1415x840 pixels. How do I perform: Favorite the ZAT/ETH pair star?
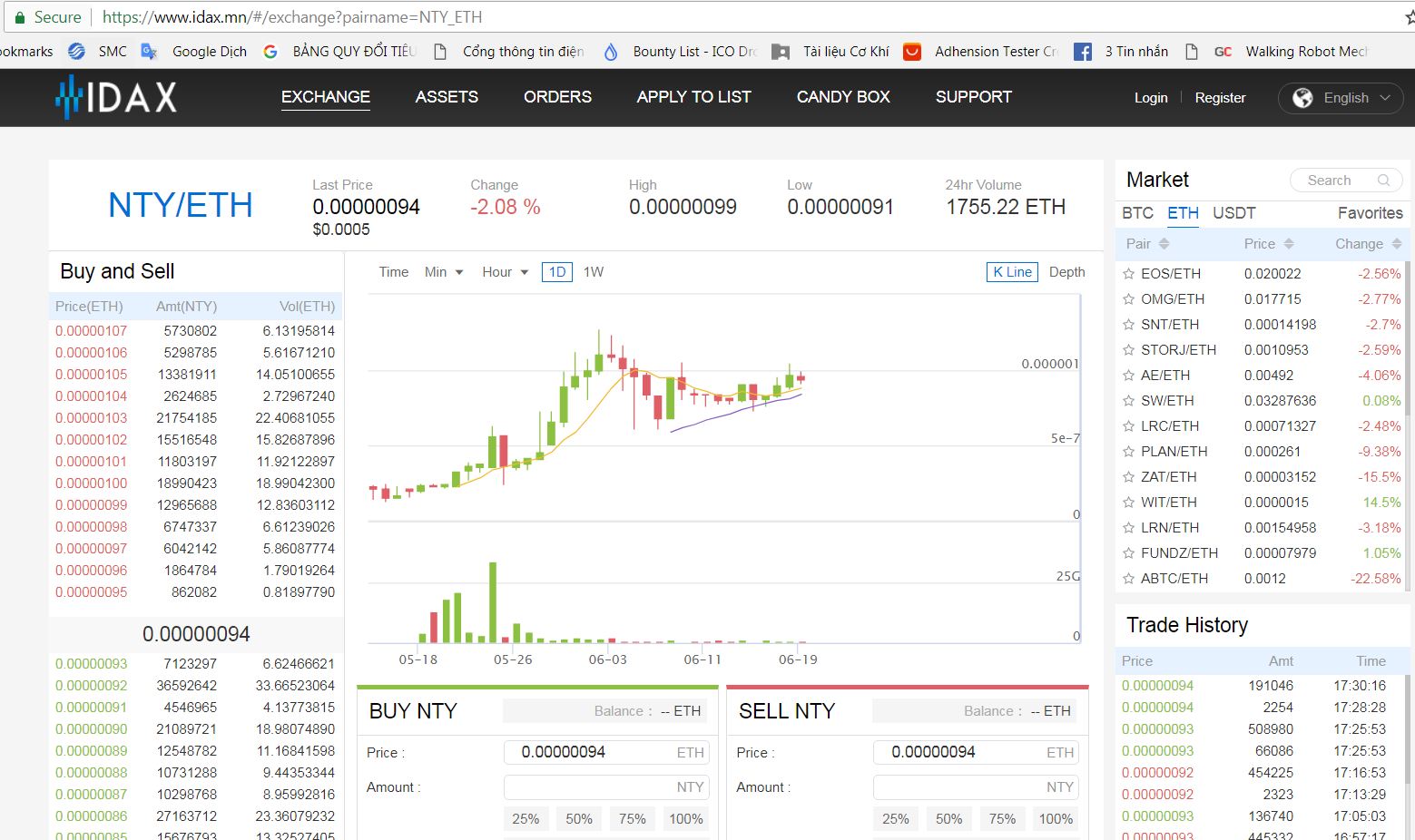coord(1129,476)
